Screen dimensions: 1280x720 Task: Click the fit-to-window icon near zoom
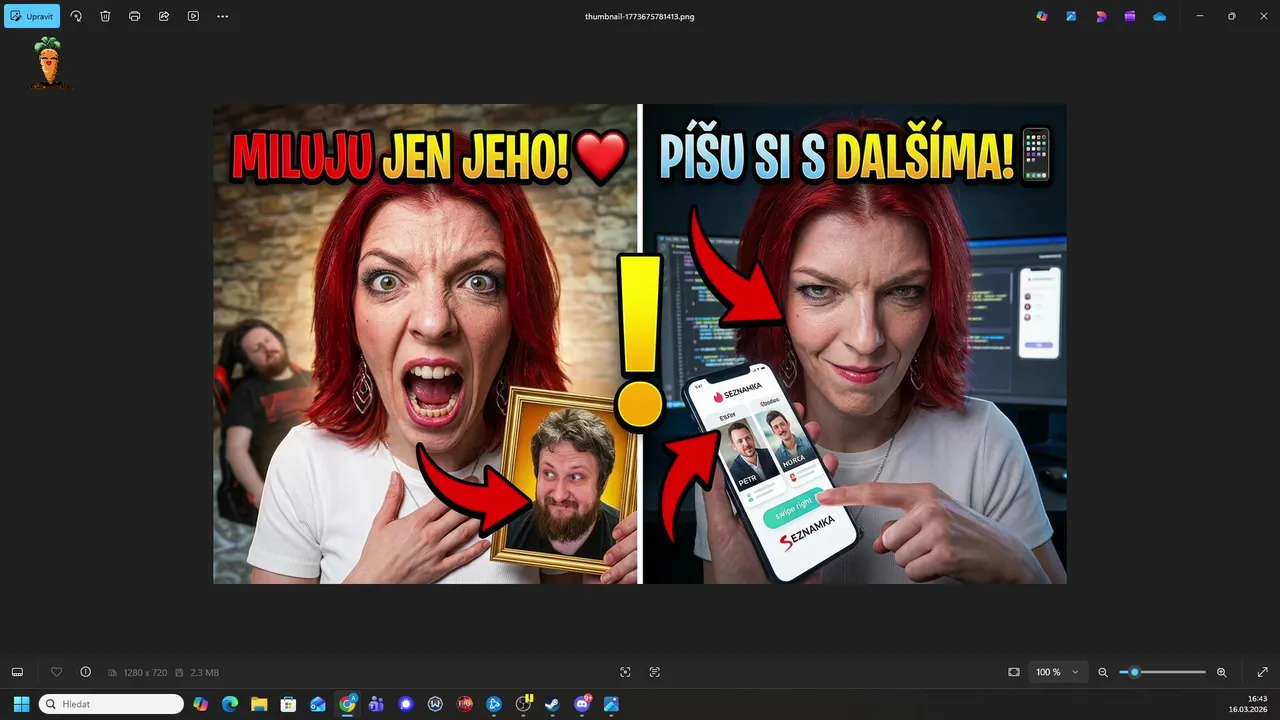pos(1014,672)
